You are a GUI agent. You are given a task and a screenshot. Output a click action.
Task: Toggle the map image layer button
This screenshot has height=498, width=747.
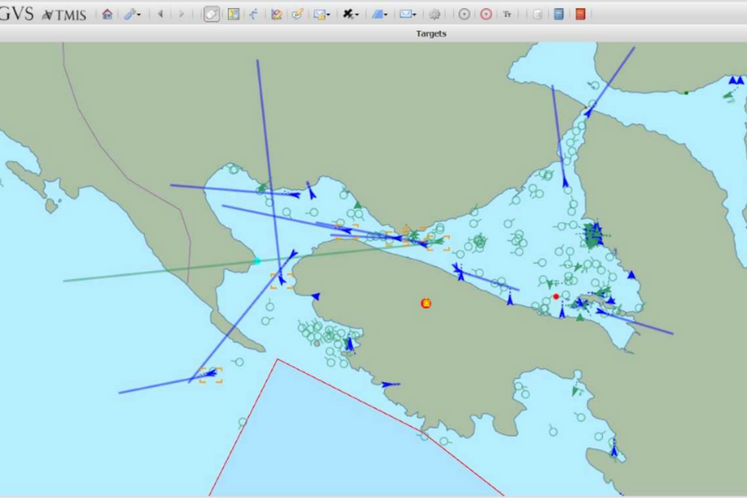(233, 14)
